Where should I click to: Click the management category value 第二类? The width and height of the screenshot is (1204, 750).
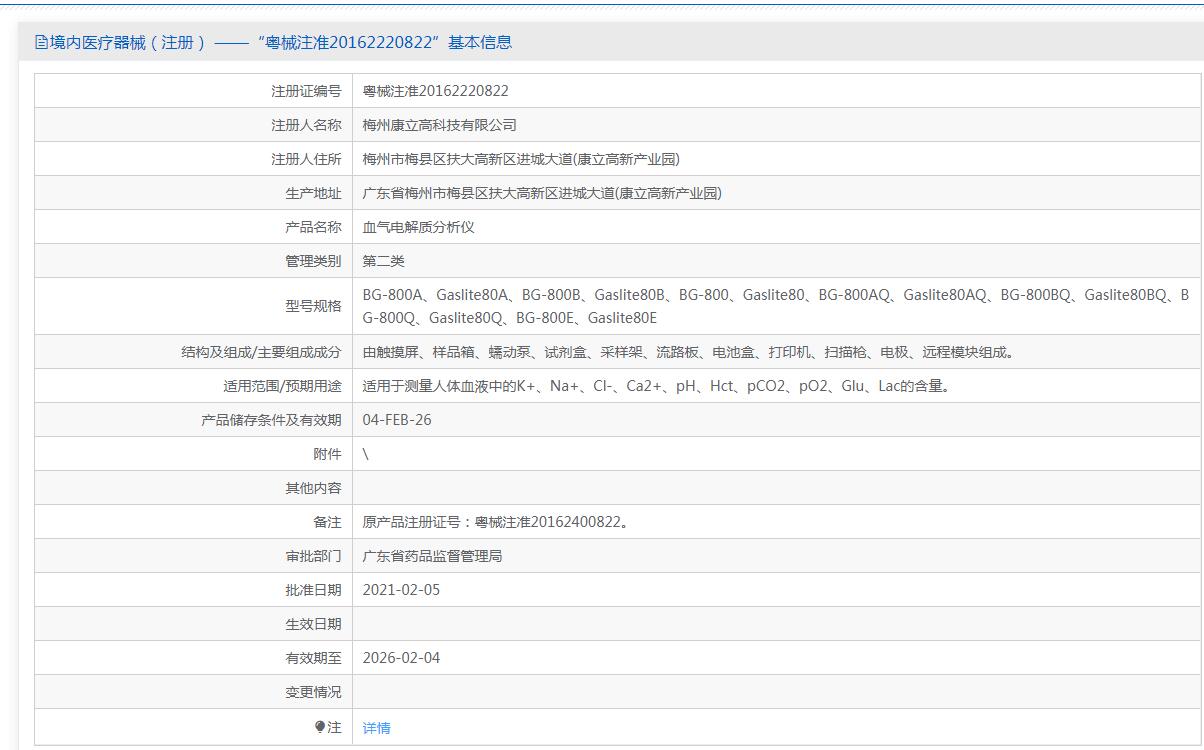[383, 261]
